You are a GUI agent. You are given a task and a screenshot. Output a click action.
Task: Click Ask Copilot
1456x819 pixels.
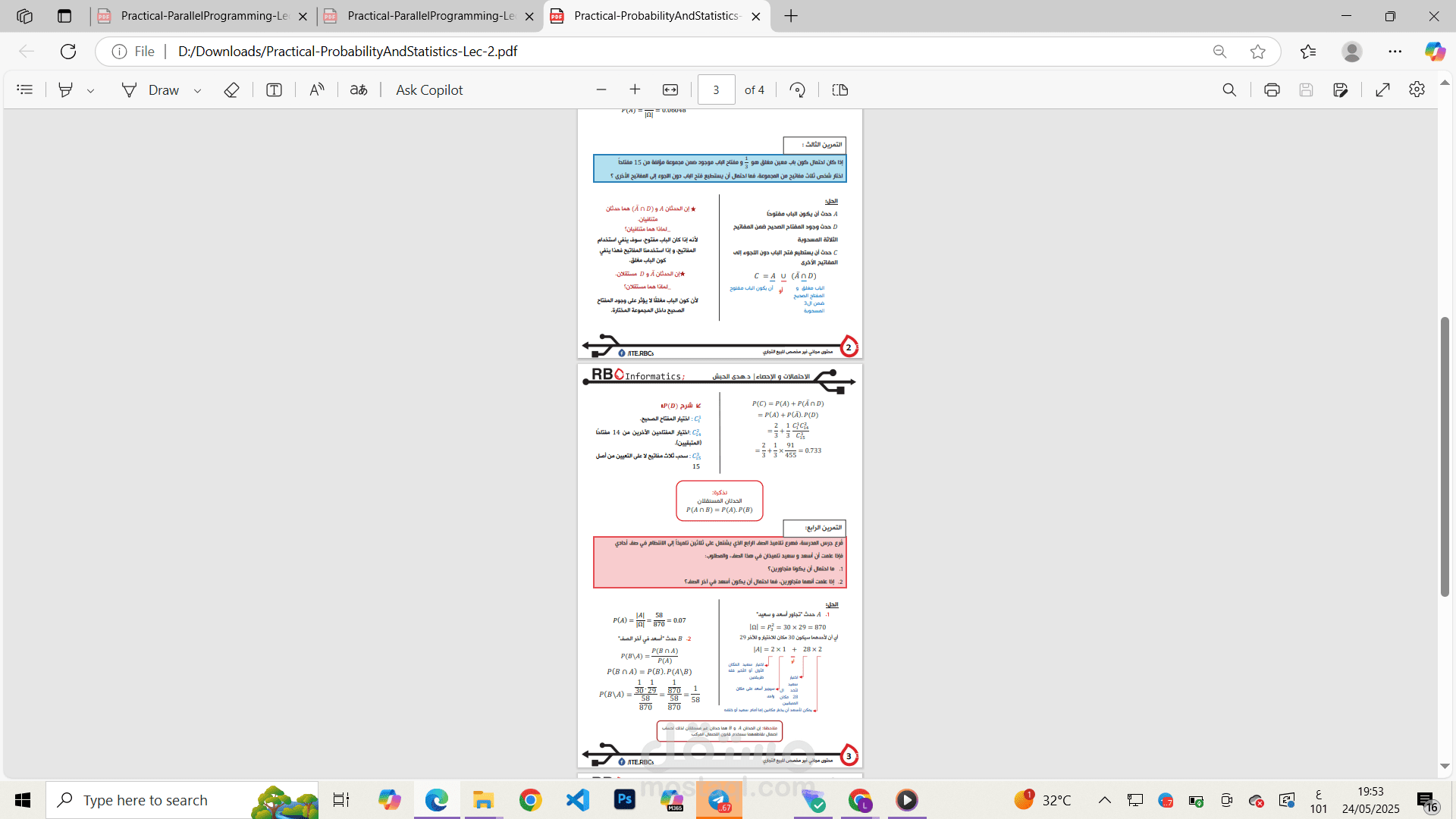pos(429,89)
